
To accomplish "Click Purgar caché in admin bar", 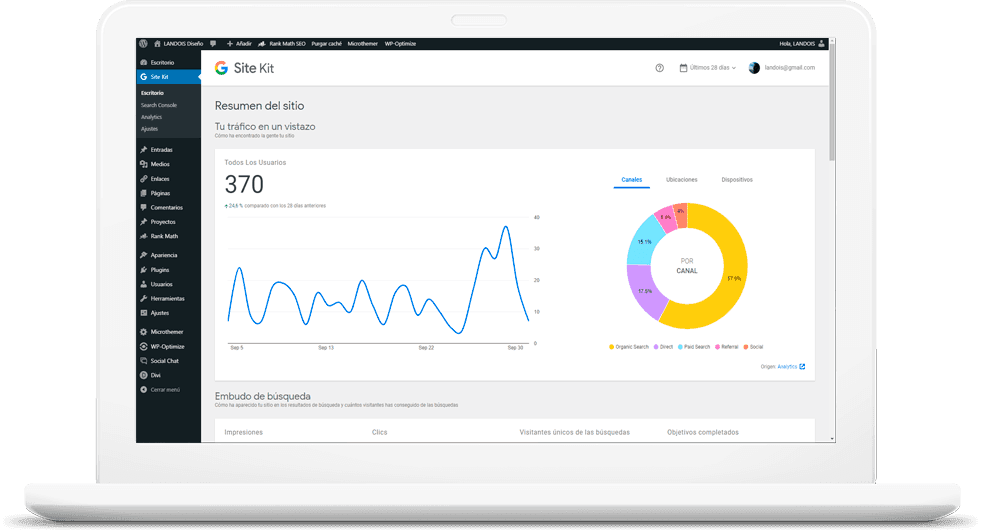I will pyautogui.click(x=327, y=44).
